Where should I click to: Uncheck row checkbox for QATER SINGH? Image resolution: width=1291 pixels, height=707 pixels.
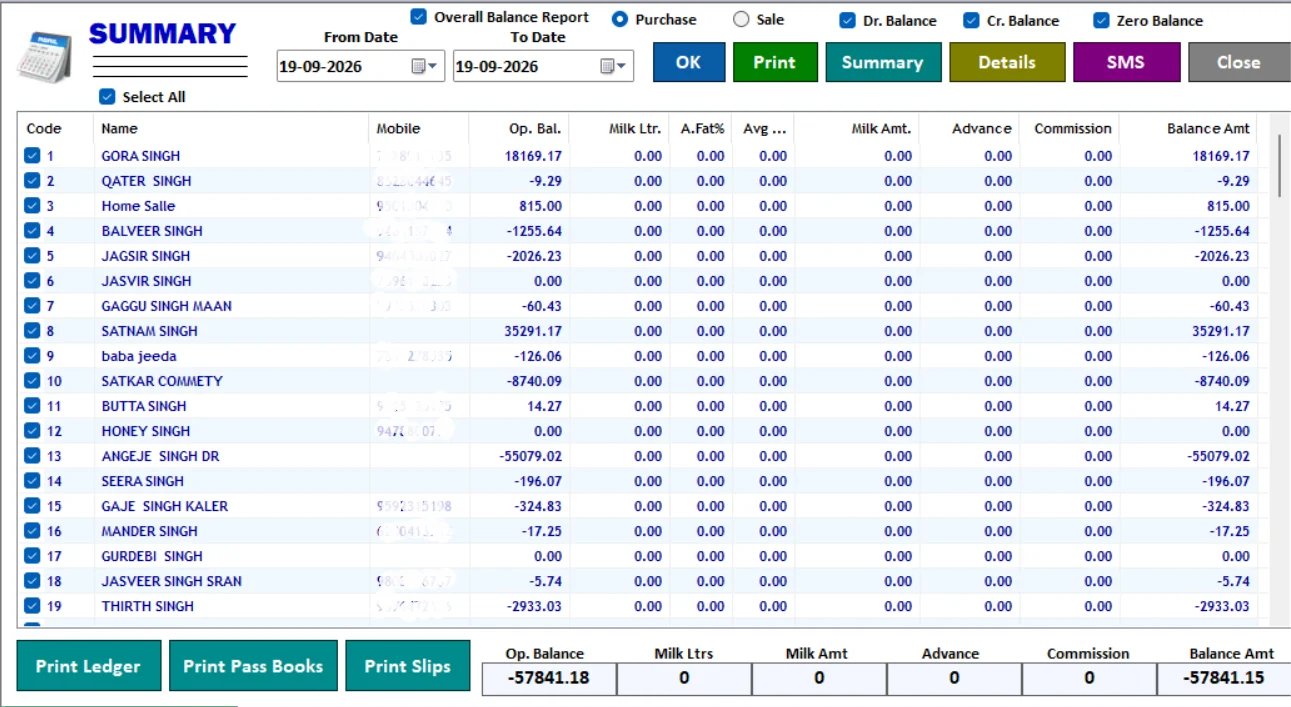32,181
